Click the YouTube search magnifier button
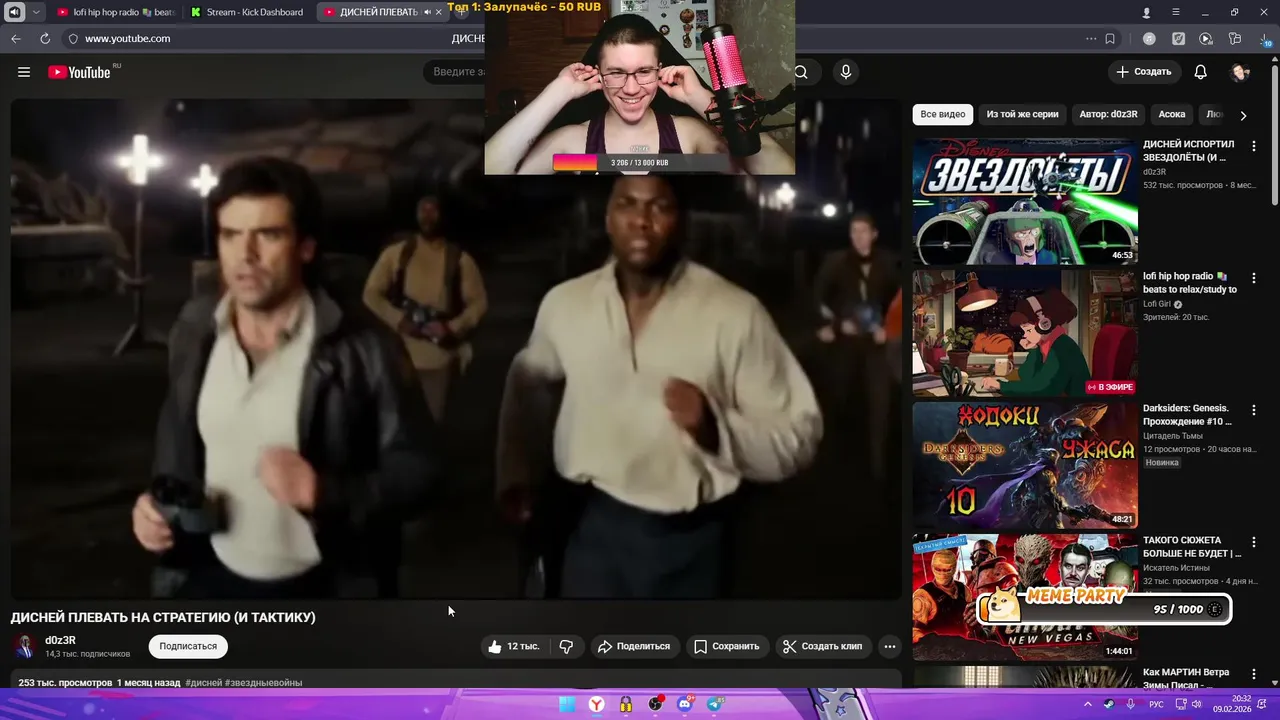Image resolution: width=1280 pixels, height=720 pixels. click(801, 72)
